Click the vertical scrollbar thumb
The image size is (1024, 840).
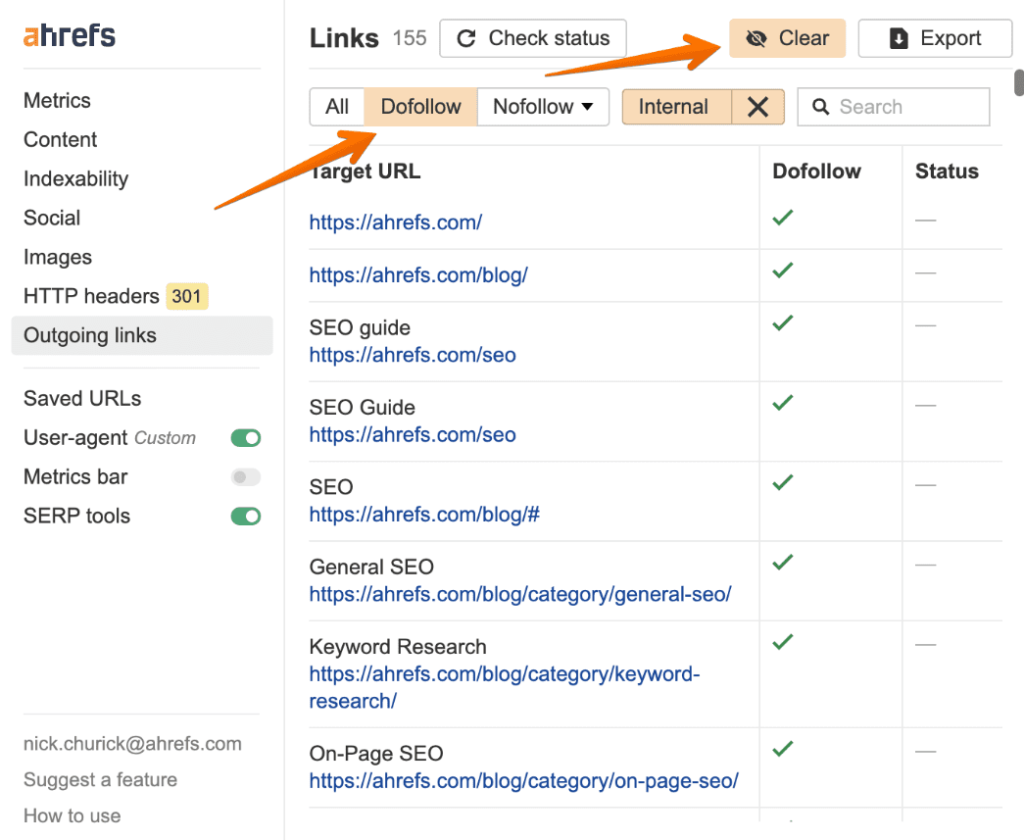click(1019, 84)
